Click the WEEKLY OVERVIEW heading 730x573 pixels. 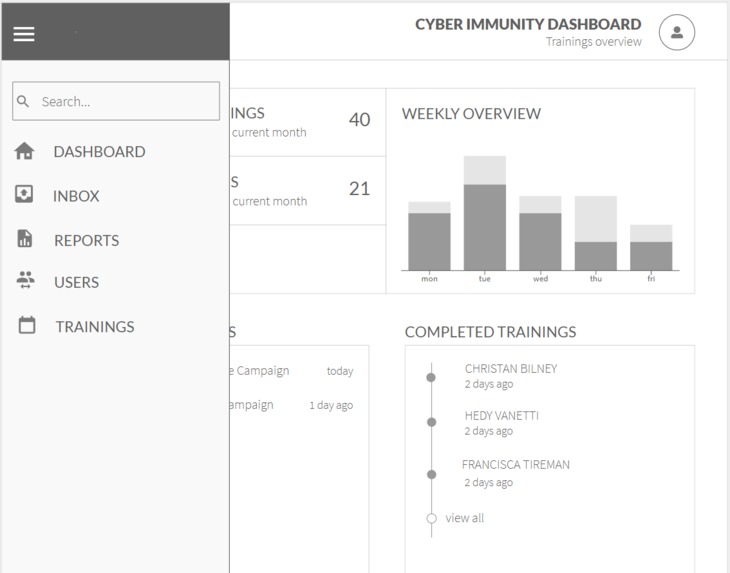coord(471,114)
